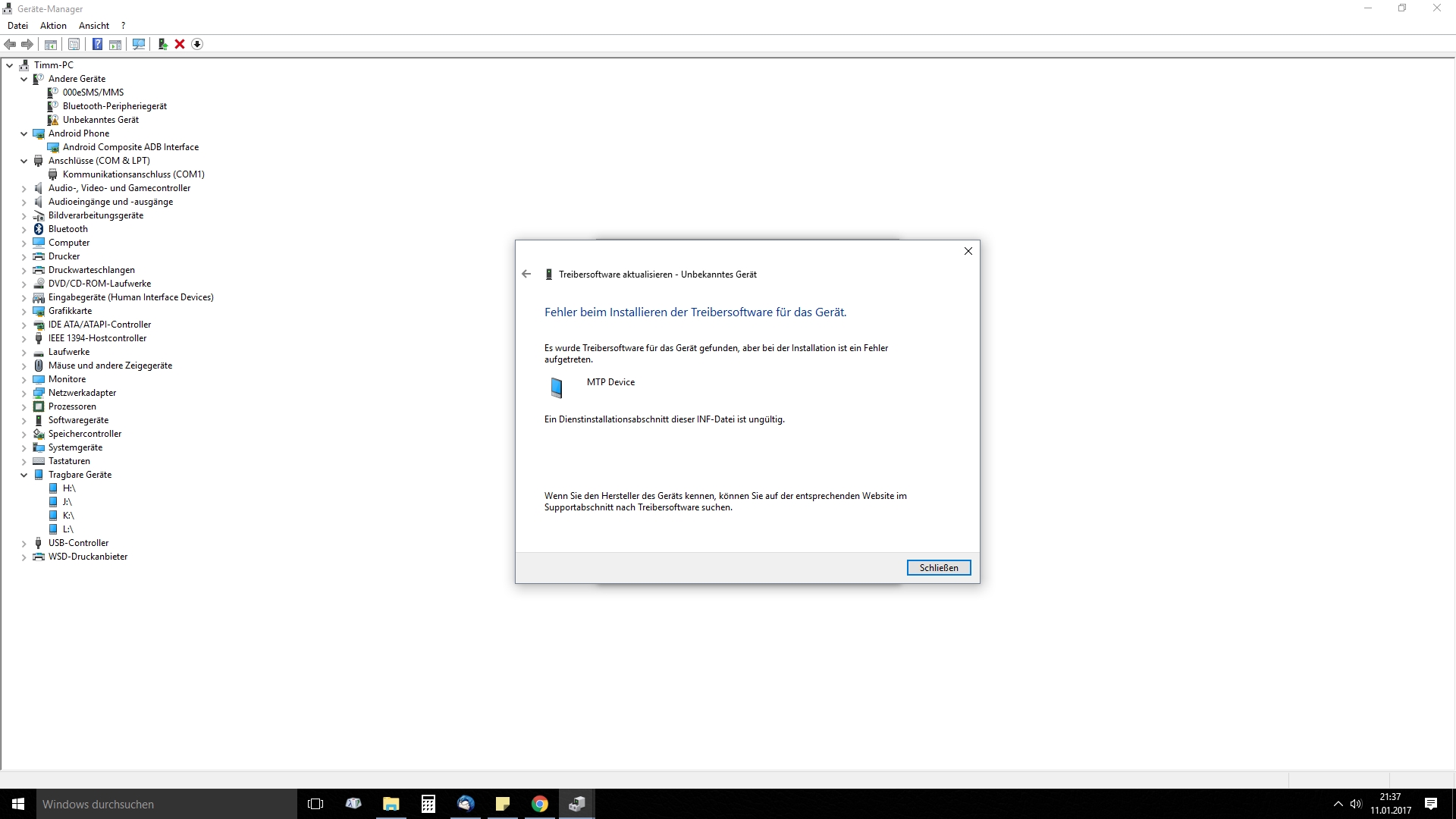This screenshot has width=1456, height=819.
Task: Click the blue help question mark icon
Action: click(x=97, y=44)
